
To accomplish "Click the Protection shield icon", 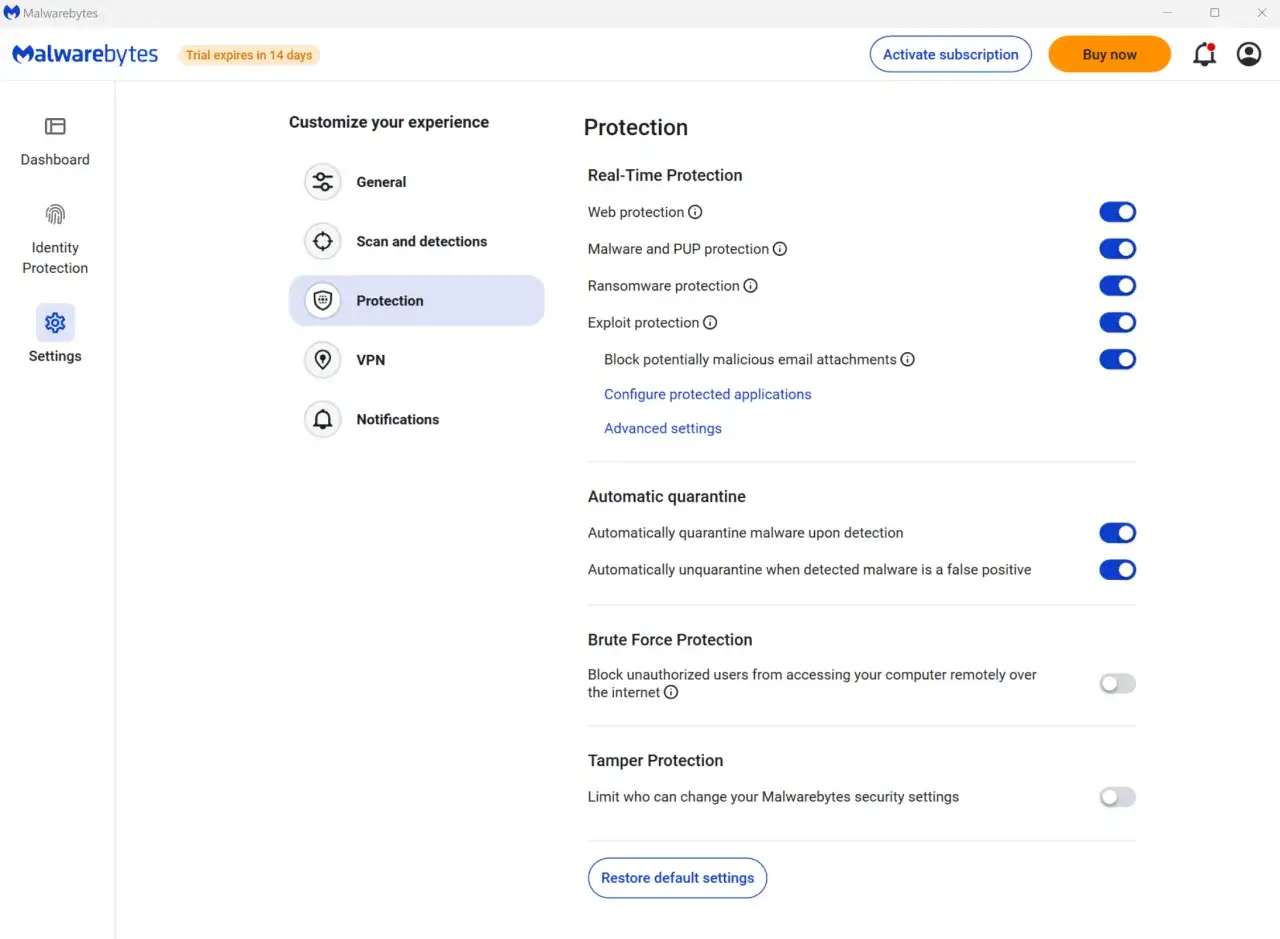I will click(322, 300).
